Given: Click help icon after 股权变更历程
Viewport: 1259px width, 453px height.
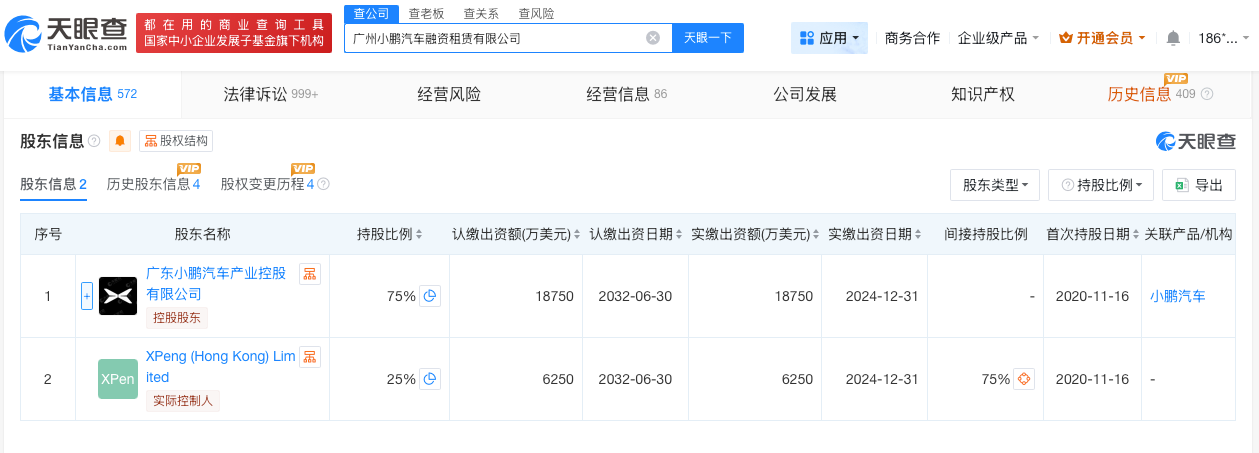Looking at the screenshot, I should pos(323,184).
